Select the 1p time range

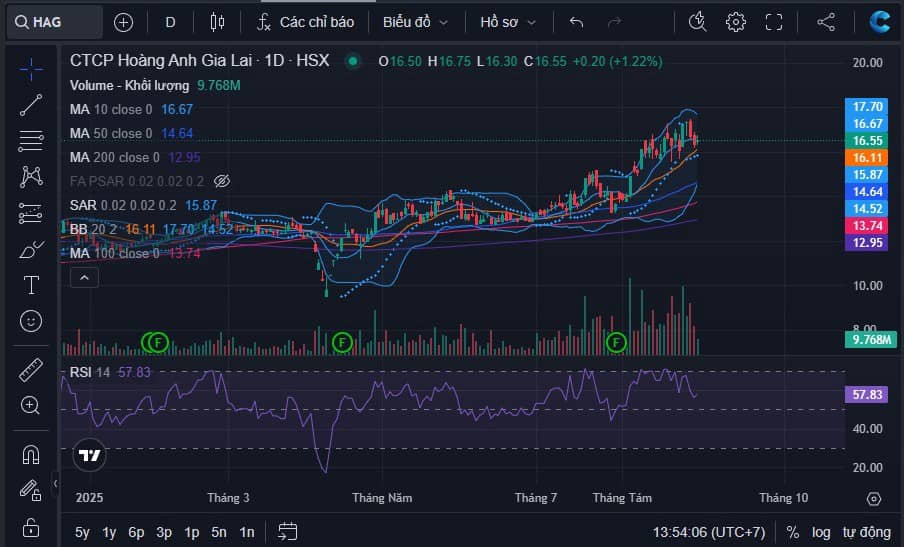(x=191, y=532)
